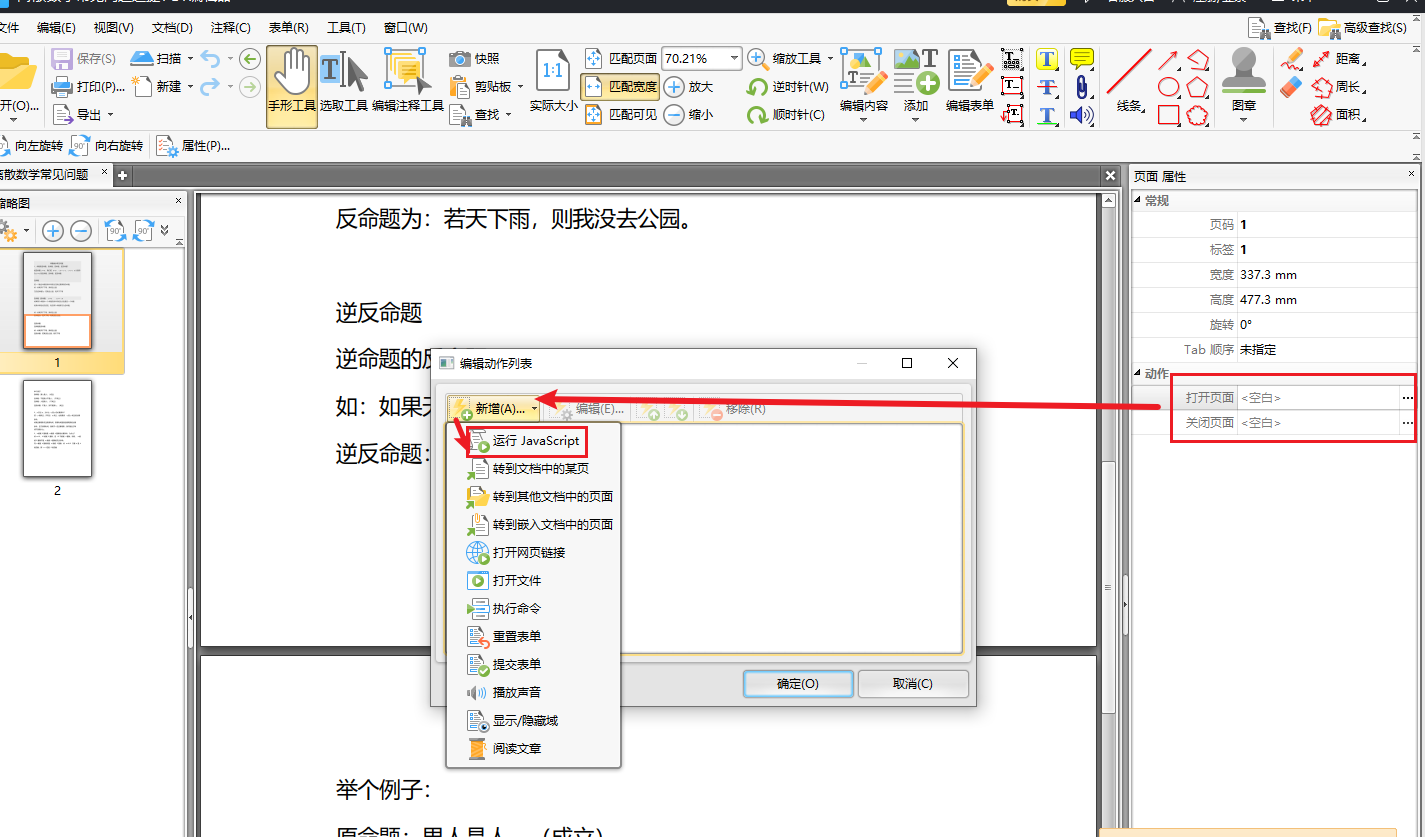The height and width of the screenshot is (837, 1425).
Task: Select the red rectangle shape tool
Action: [1168, 115]
